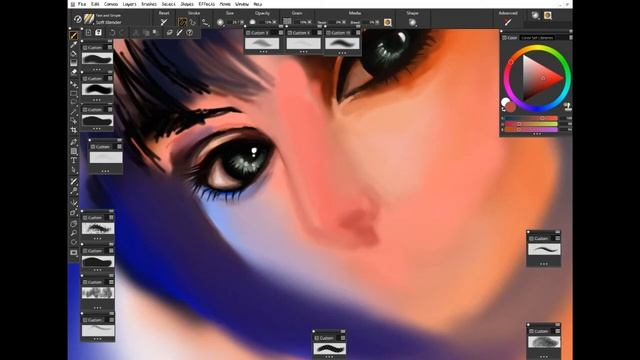Open the Canvas menu
640x360 pixels.
point(111,4)
